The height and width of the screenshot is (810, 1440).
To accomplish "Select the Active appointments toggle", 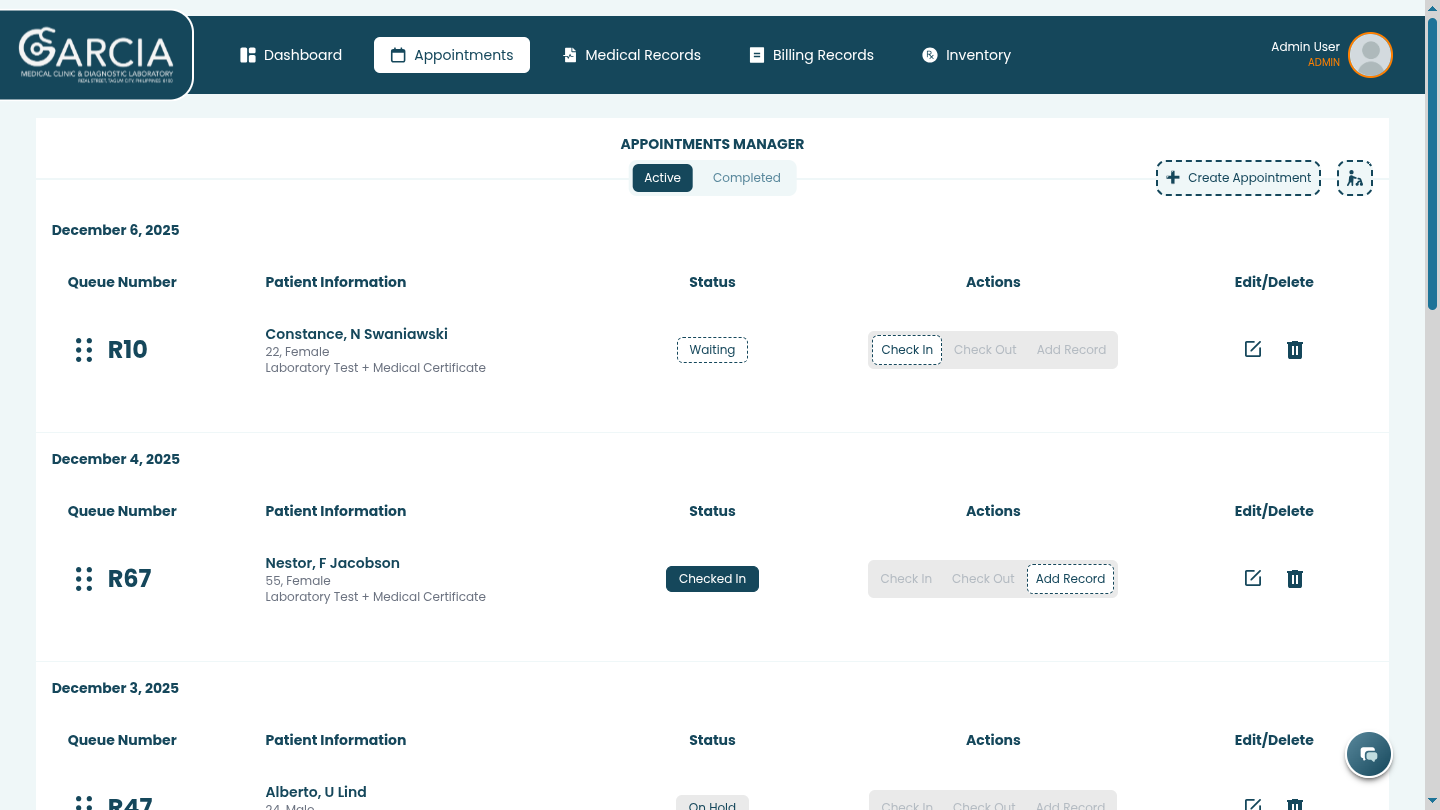I will [662, 178].
